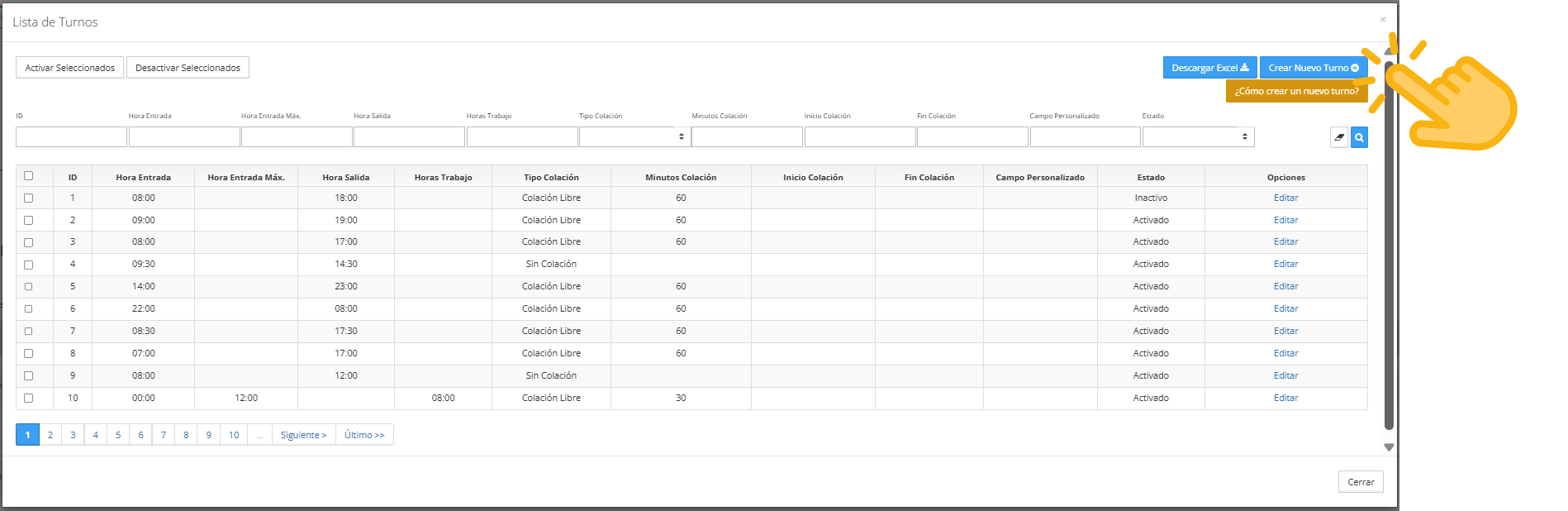The height and width of the screenshot is (511, 1568).
Task: Open Editar link for row ID 4
Action: pyautogui.click(x=1285, y=264)
